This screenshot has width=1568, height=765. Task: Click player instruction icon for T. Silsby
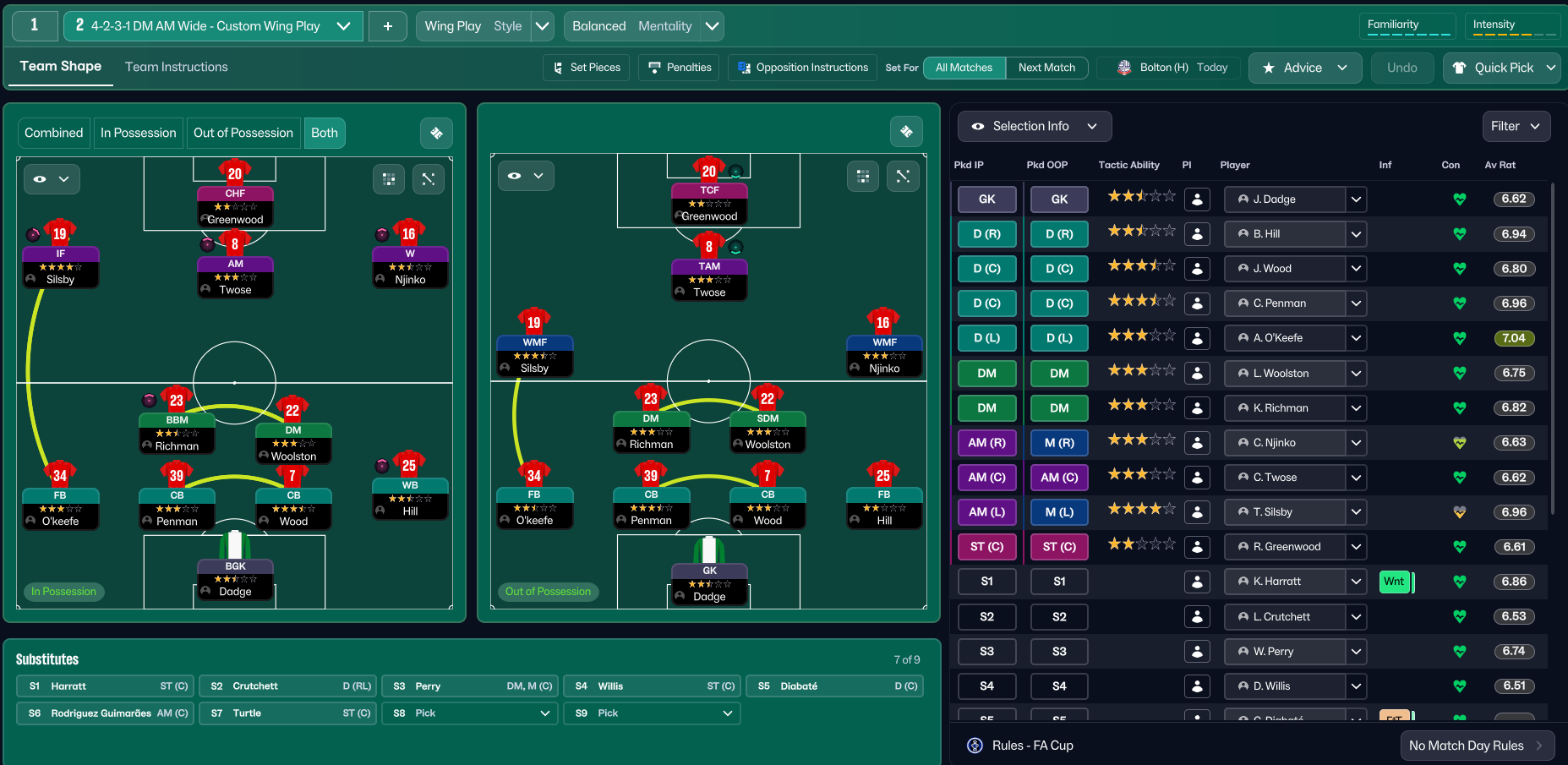[1197, 512]
